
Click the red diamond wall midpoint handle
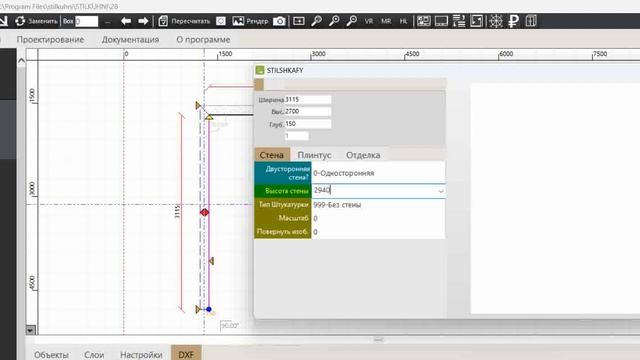point(204,212)
